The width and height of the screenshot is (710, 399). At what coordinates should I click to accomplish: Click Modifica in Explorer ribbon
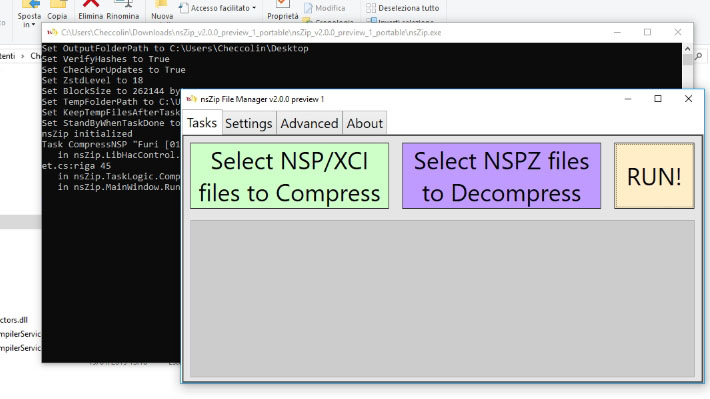point(325,8)
